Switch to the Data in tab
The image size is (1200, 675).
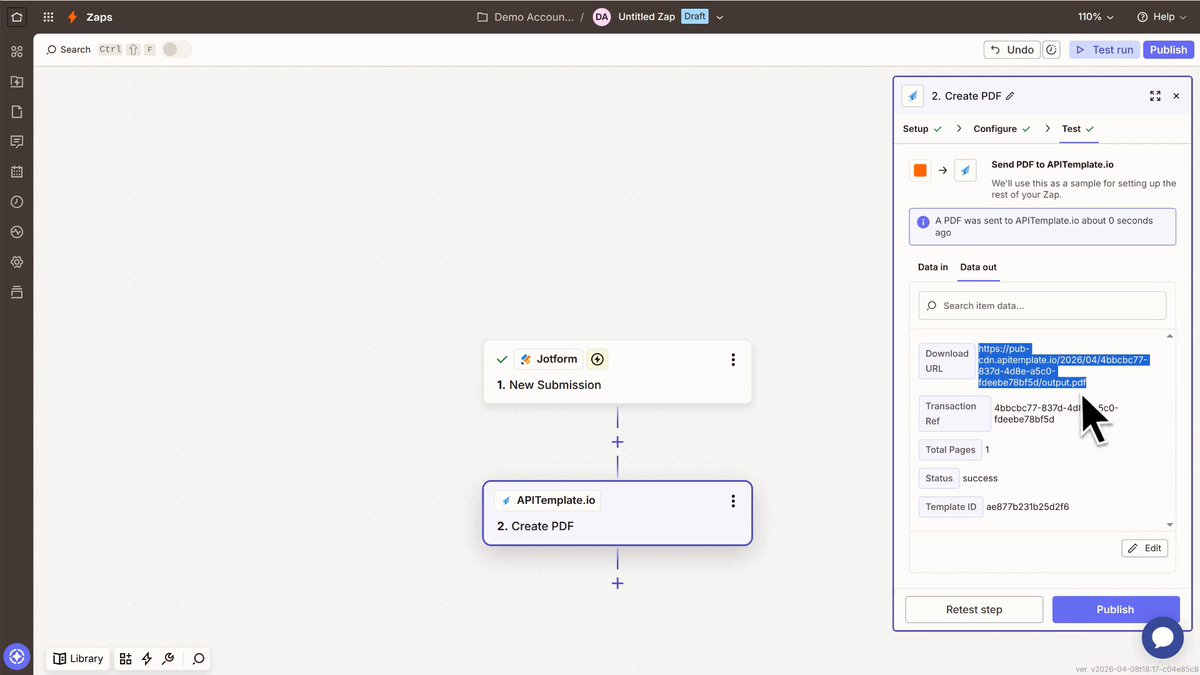(932, 267)
